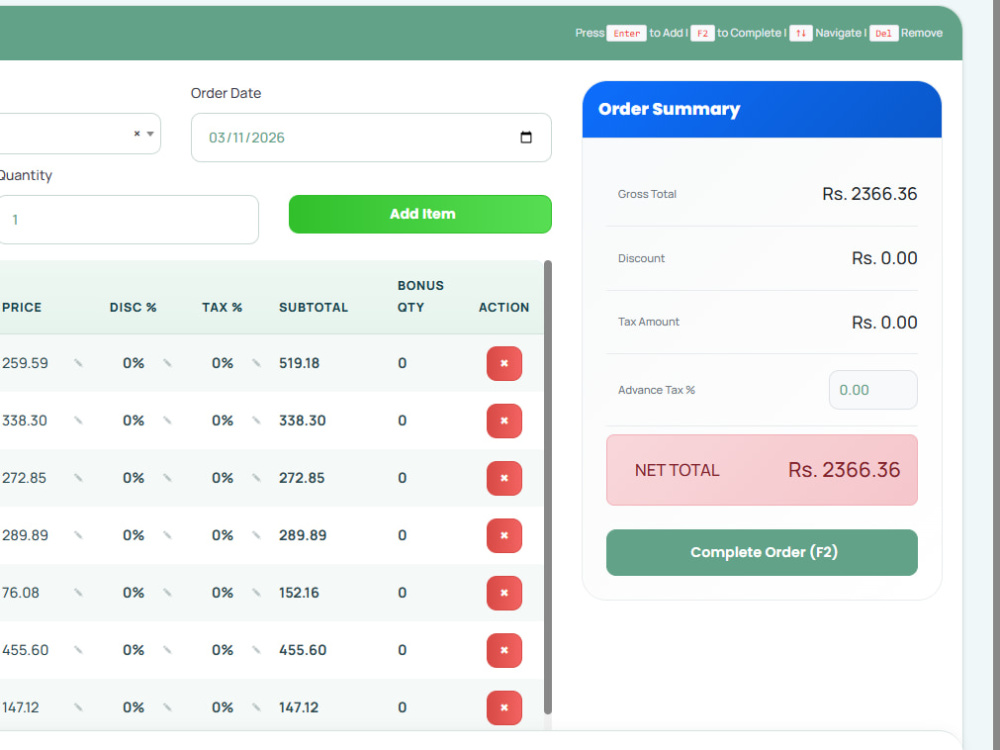The height and width of the screenshot is (750, 1000).
Task: Remove the item with subtotal 147.12
Action: [x=504, y=708]
